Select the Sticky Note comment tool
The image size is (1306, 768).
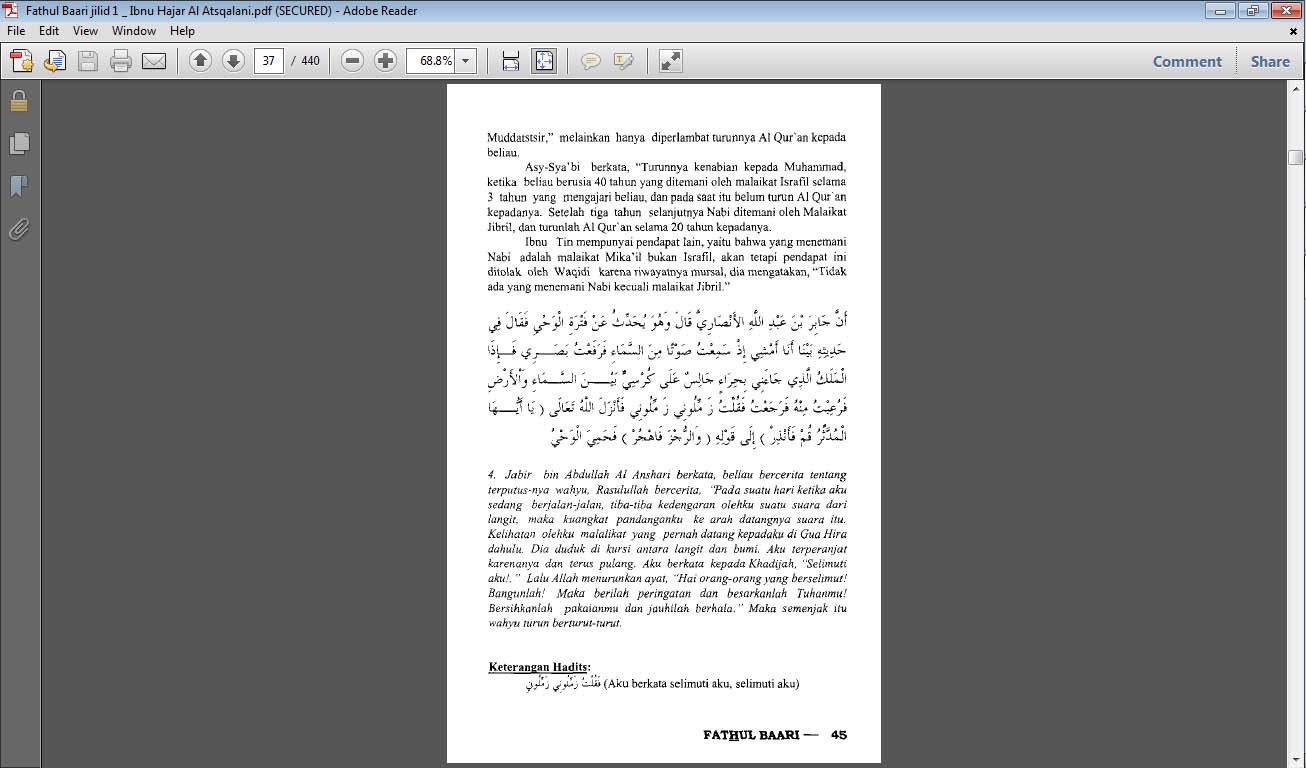tap(591, 61)
